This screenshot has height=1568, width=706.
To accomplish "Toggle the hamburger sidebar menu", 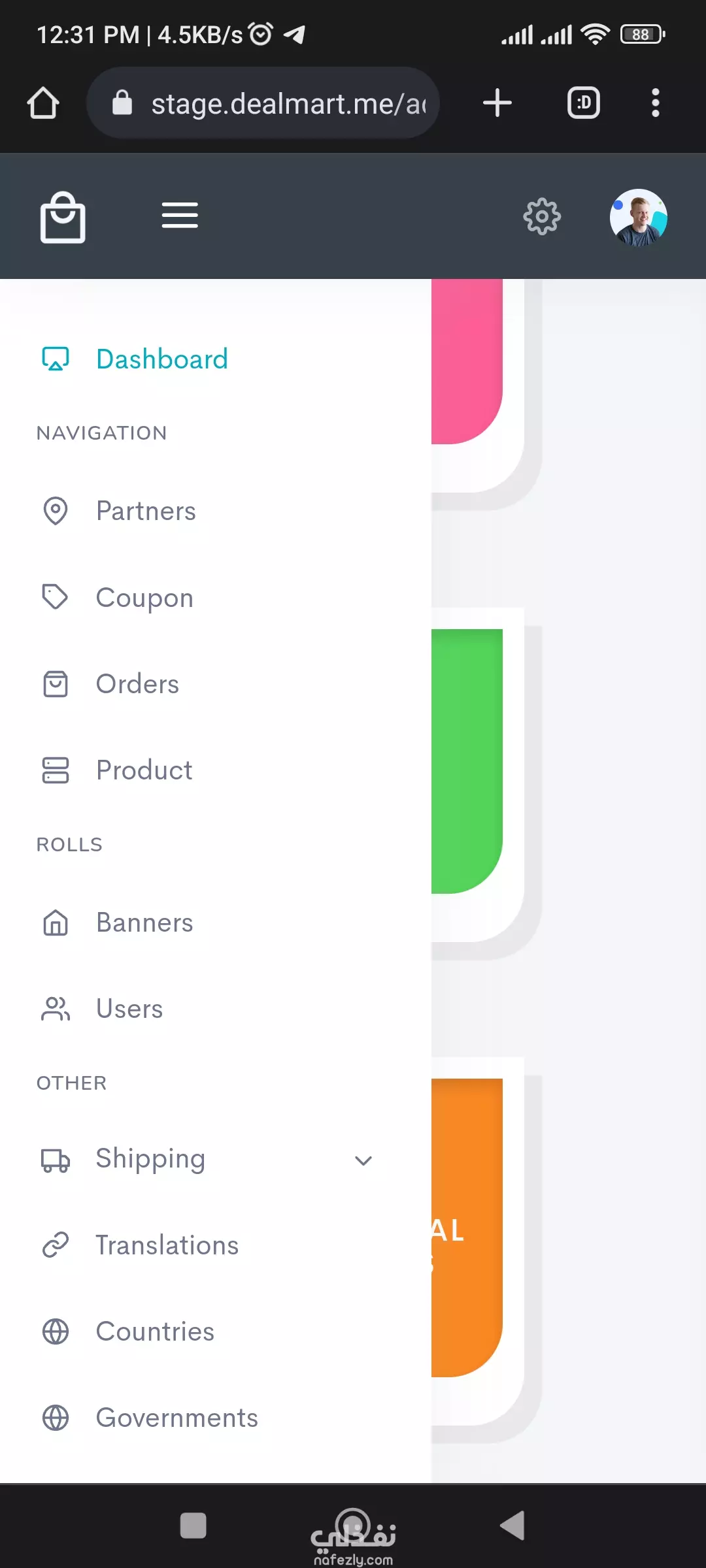I will tap(180, 216).
